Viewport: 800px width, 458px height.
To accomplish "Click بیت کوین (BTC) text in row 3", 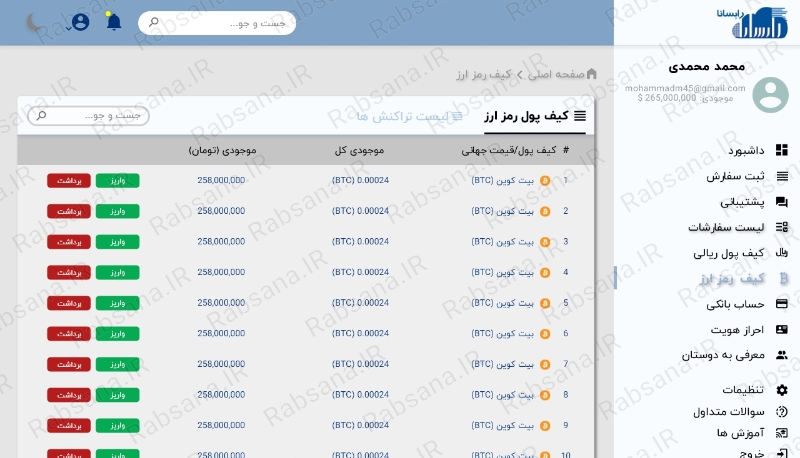I will pos(503,242).
